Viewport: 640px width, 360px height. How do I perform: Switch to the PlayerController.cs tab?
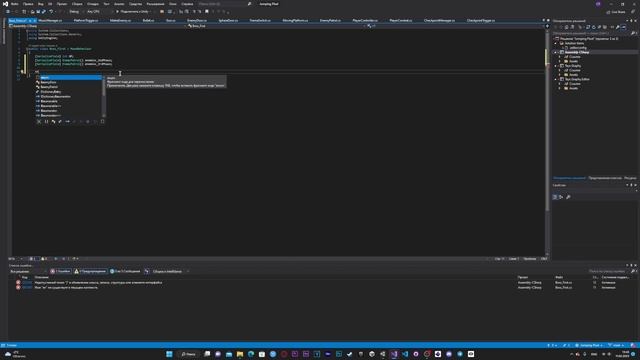pos(365,20)
